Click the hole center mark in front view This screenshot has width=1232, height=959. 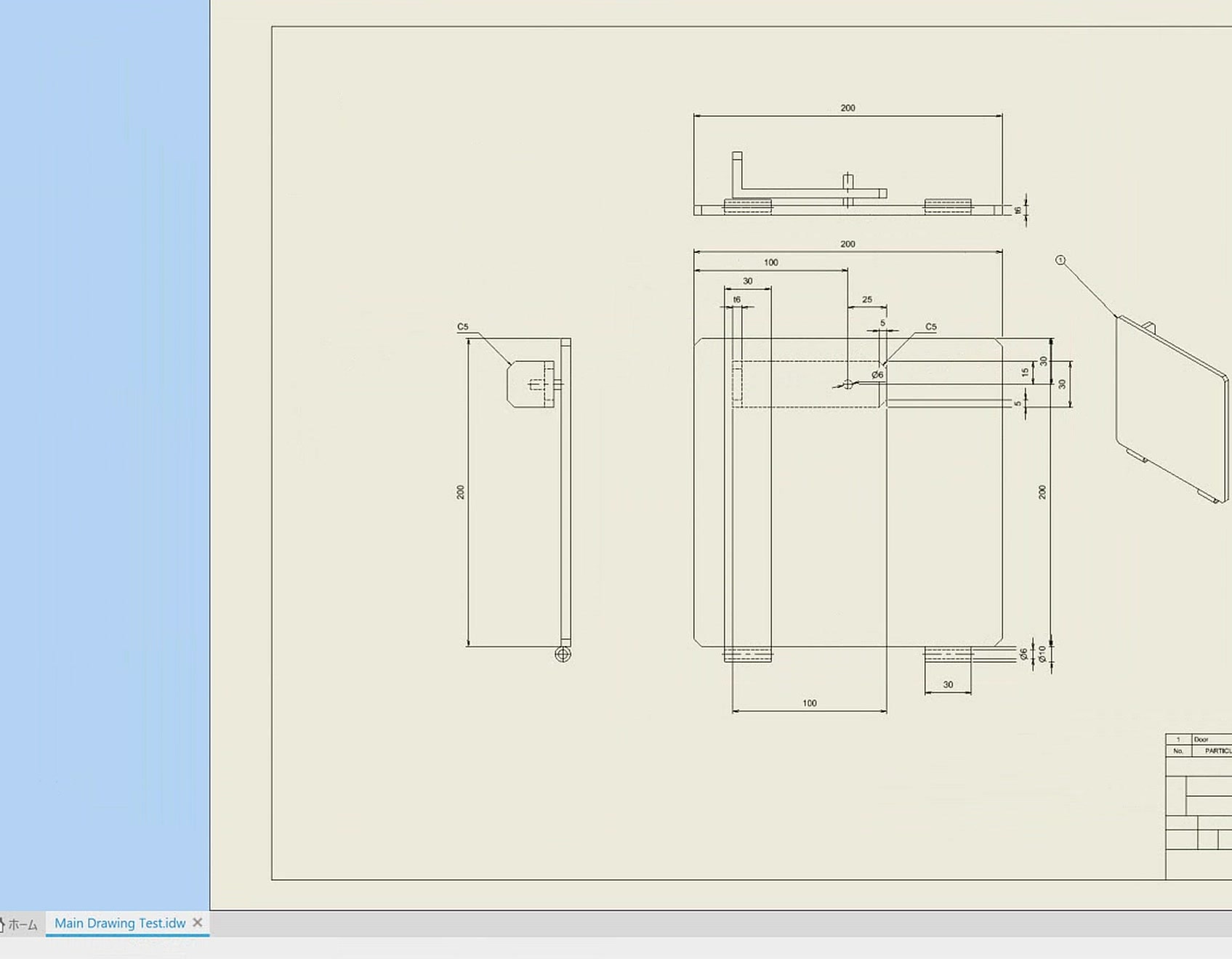[847, 384]
